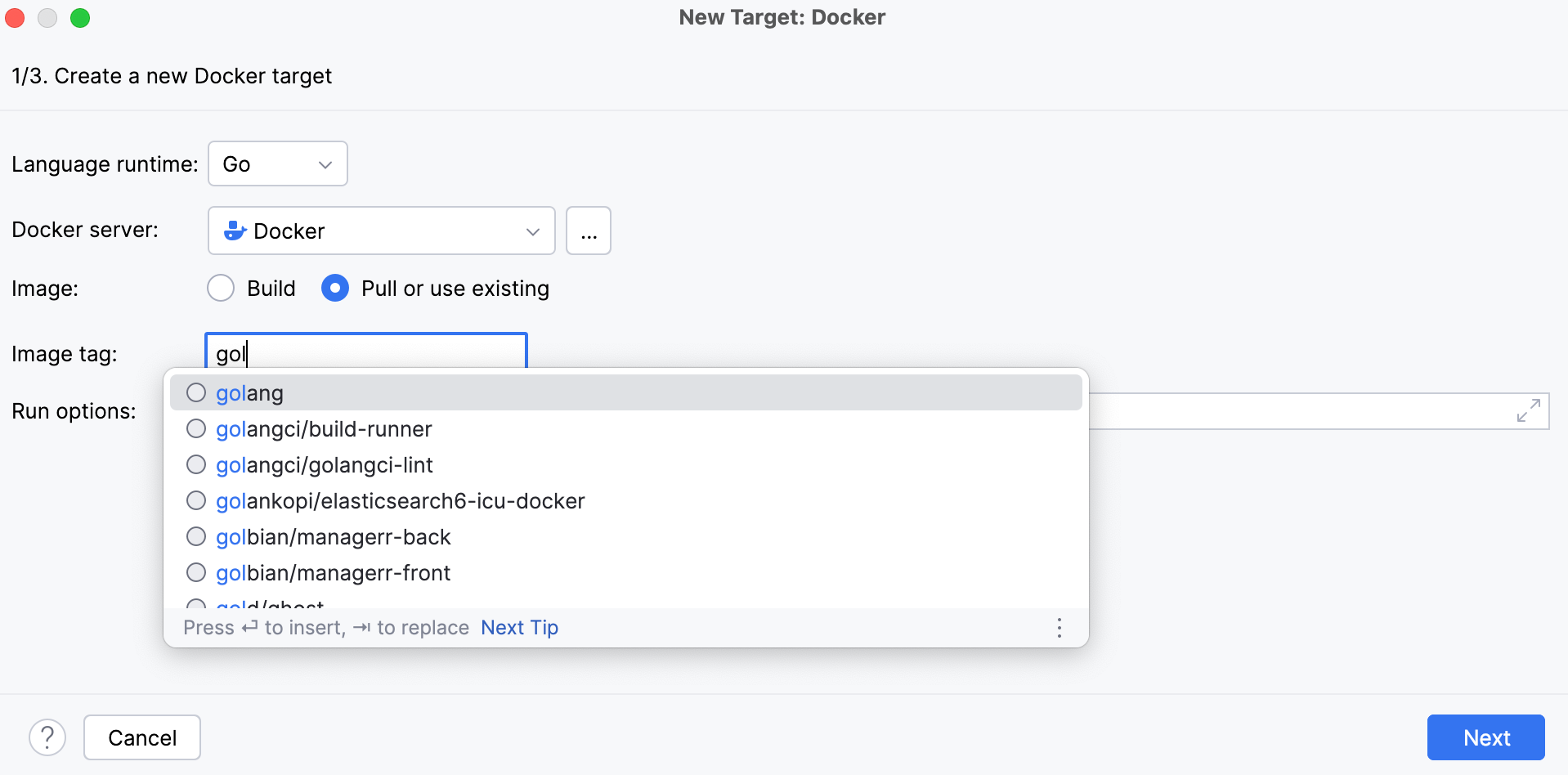Select the Pull or use existing option
This screenshot has height=775, width=1568.
click(x=334, y=288)
